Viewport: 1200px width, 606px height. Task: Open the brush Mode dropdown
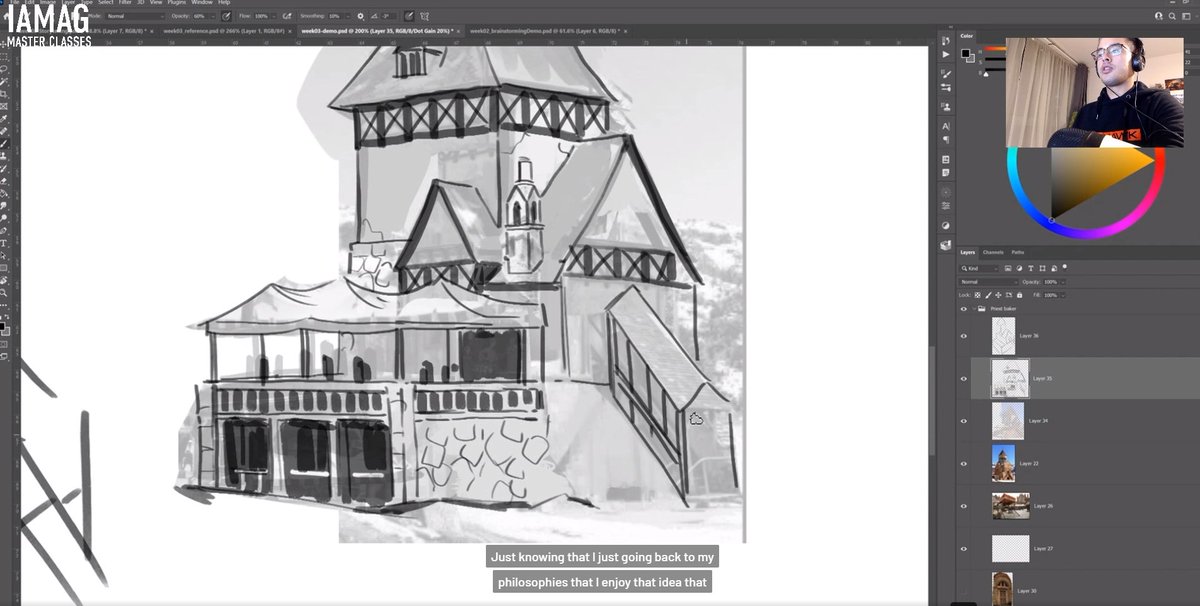pos(135,16)
